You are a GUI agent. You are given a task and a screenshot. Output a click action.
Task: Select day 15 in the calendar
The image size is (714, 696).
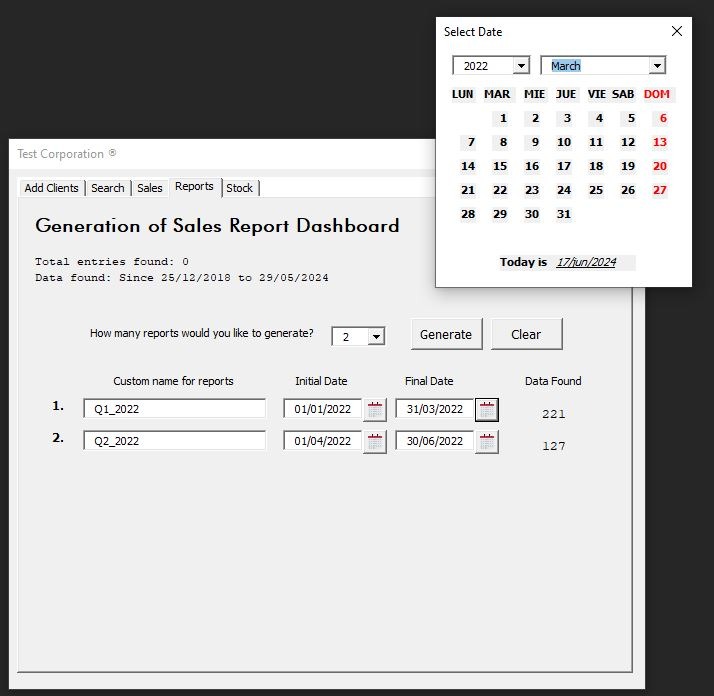click(x=500, y=166)
